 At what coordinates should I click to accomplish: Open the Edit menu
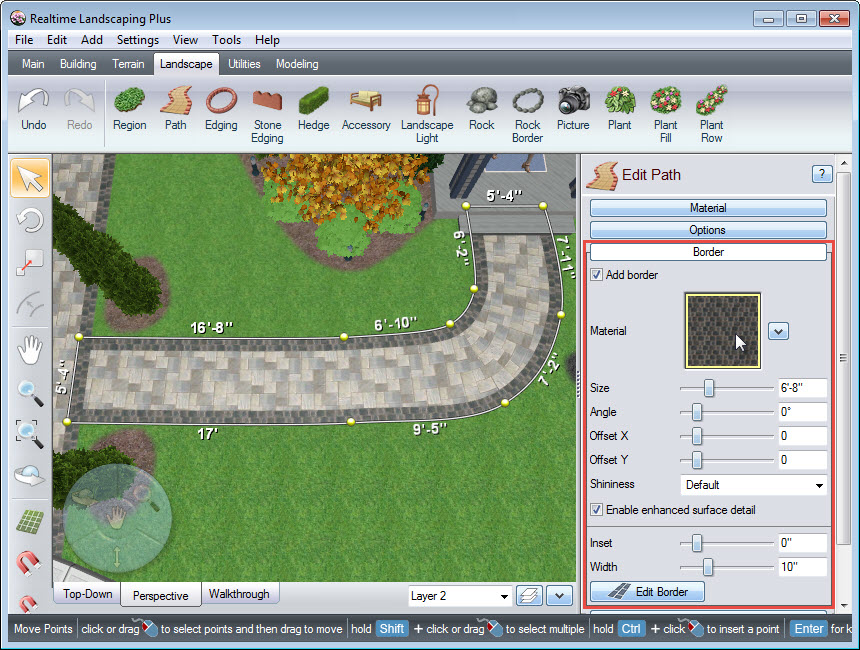56,40
